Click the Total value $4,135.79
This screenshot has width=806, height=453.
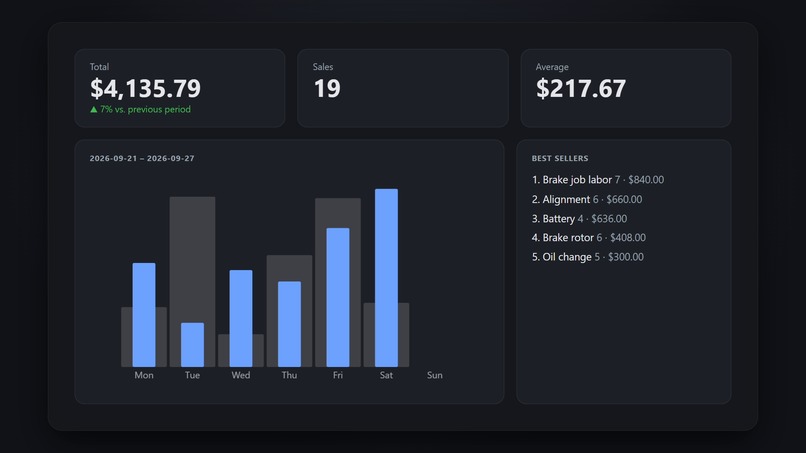point(145,88)
